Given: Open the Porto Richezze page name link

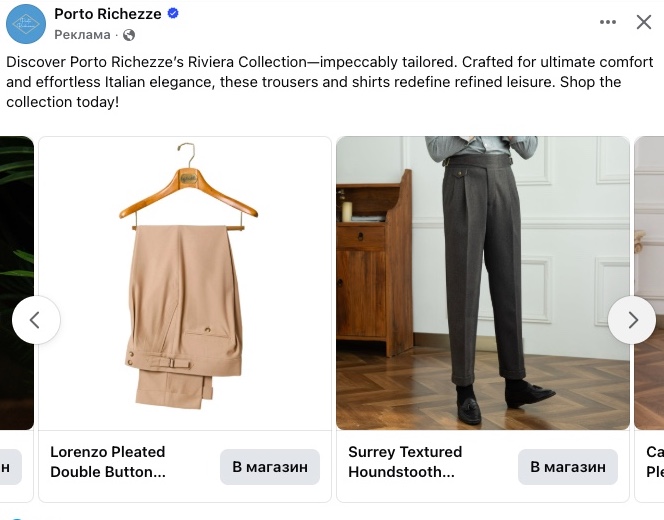Looking at the screenshot, I should pyautogui.click(x=107, y=14).
